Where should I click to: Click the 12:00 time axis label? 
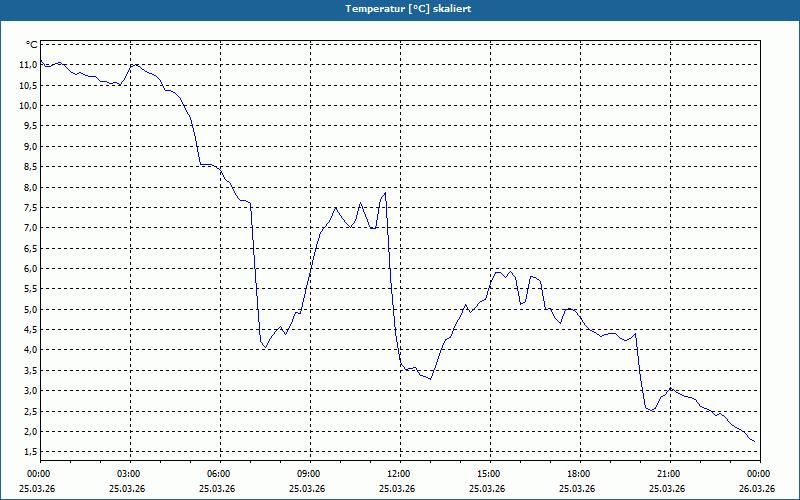pyautogui.click(x=400, y=474)
